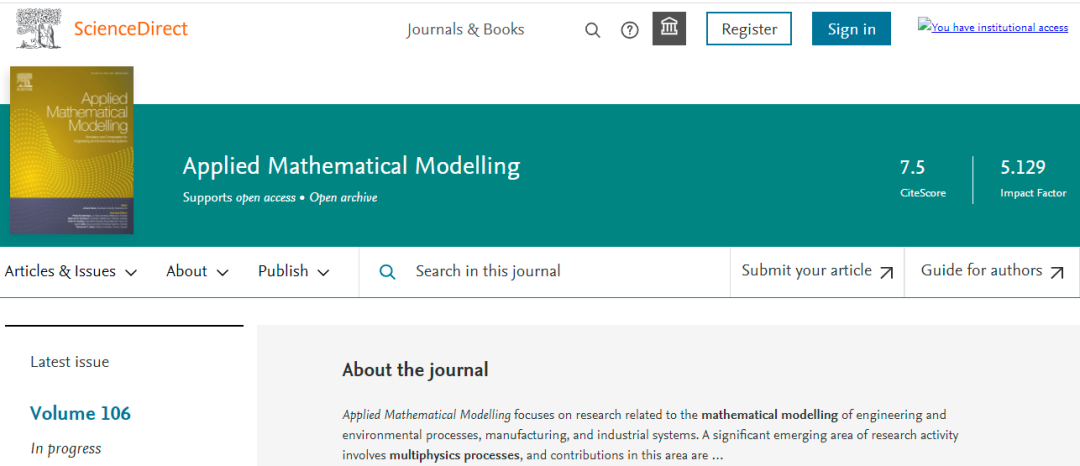1080x466 pixels.
Task: Click into Search in this journal field
Action: point(560,271)
